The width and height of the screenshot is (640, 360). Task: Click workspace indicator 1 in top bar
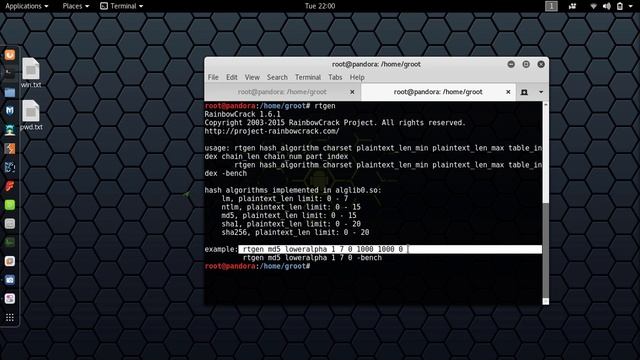click(x=551, y=6)
